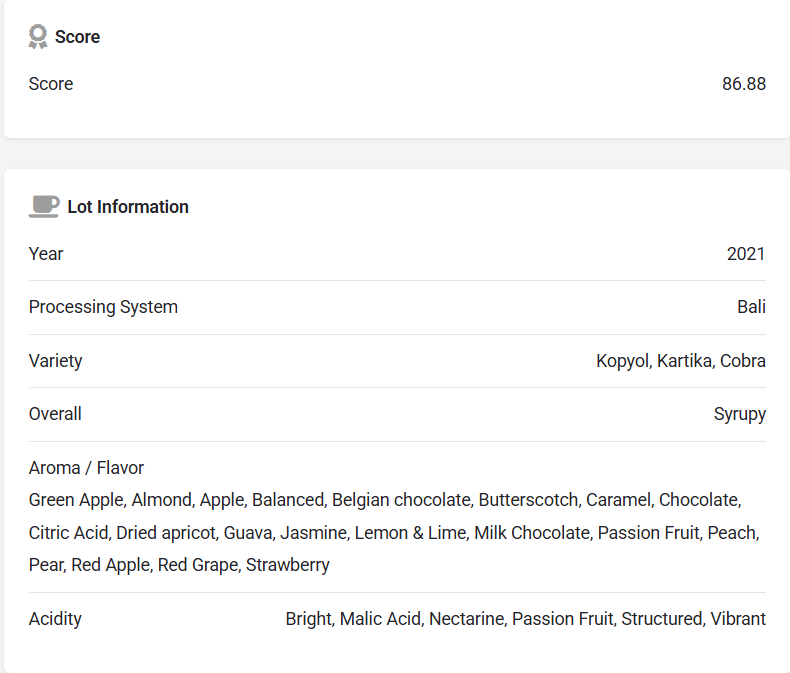The image size is (790, 673).
Task: Click the Variety row label
Action: point(56,361)
